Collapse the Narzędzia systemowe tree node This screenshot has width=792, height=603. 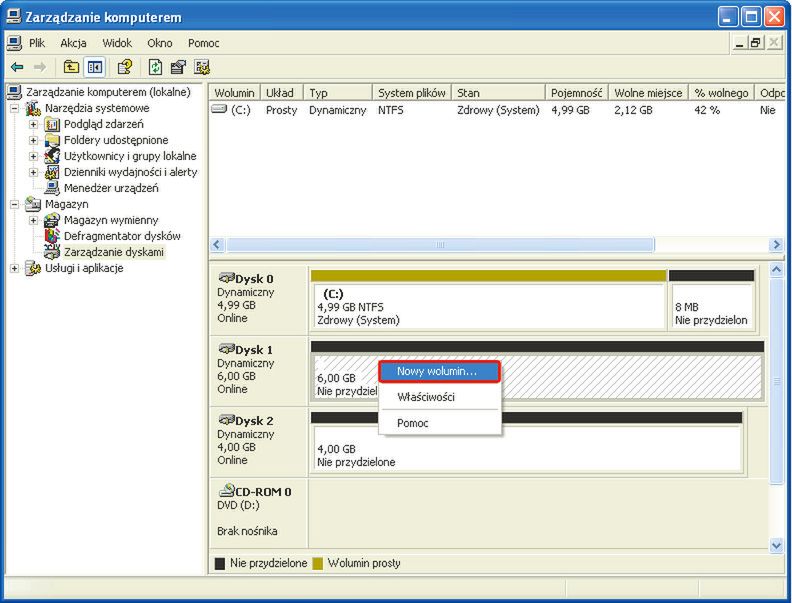pos(14,108)
